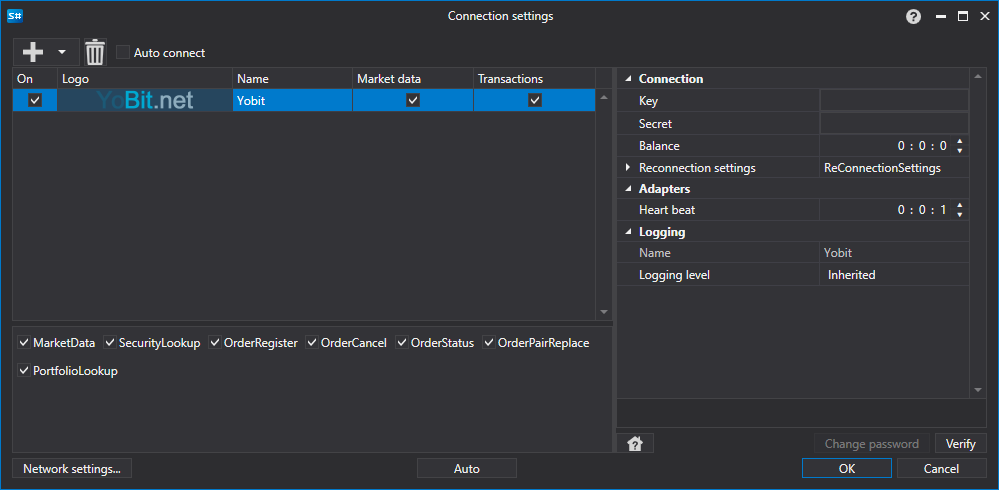Uncheck the MarketData message type
999x490 pixels.
pyautogui.click(x=24, y=343)
